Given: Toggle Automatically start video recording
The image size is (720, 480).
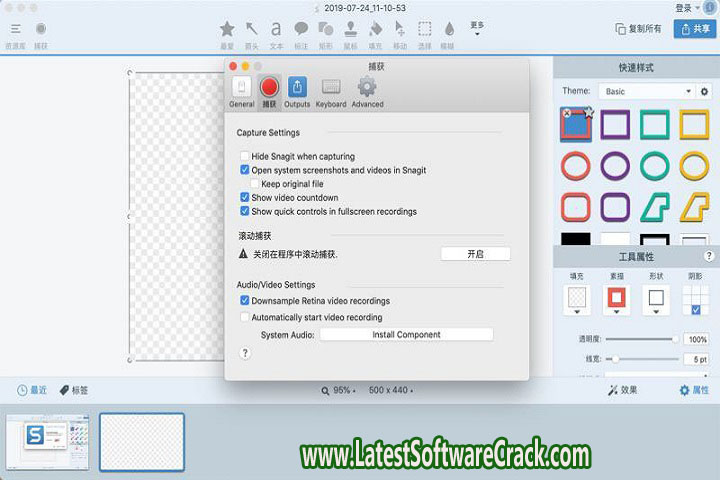Looking at the screenshot, I should [245, 317].
